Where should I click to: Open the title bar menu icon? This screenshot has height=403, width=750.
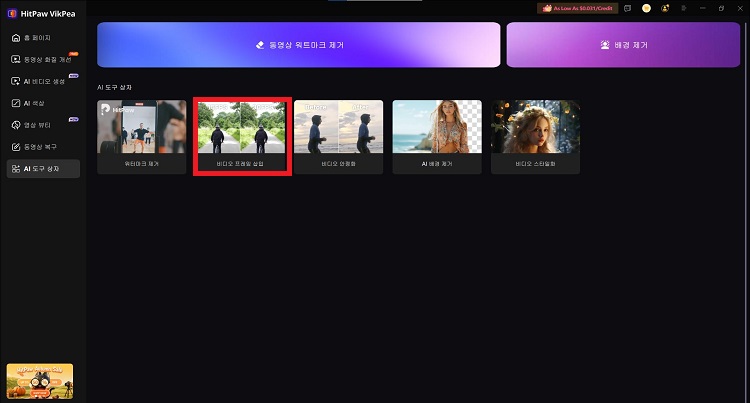[684, 8]
